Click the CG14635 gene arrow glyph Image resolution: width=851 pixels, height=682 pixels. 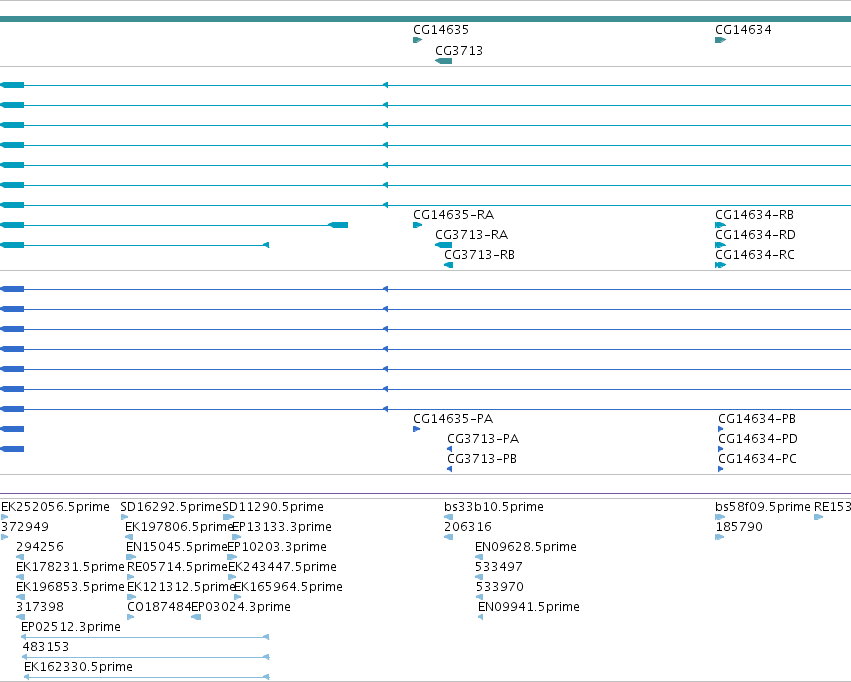417,40
